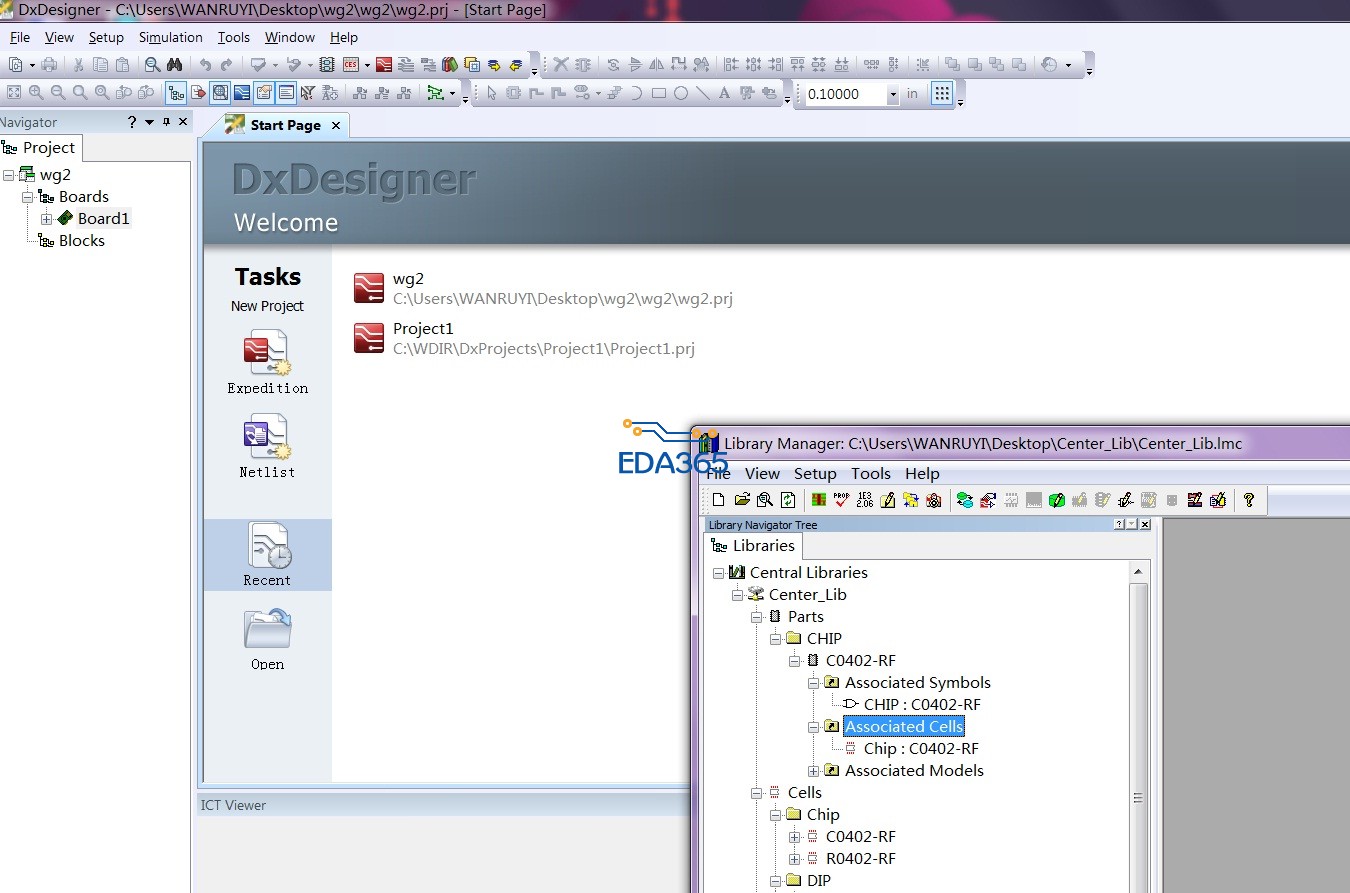
Task: Close the Start Page tab
Action: point(336,125)
